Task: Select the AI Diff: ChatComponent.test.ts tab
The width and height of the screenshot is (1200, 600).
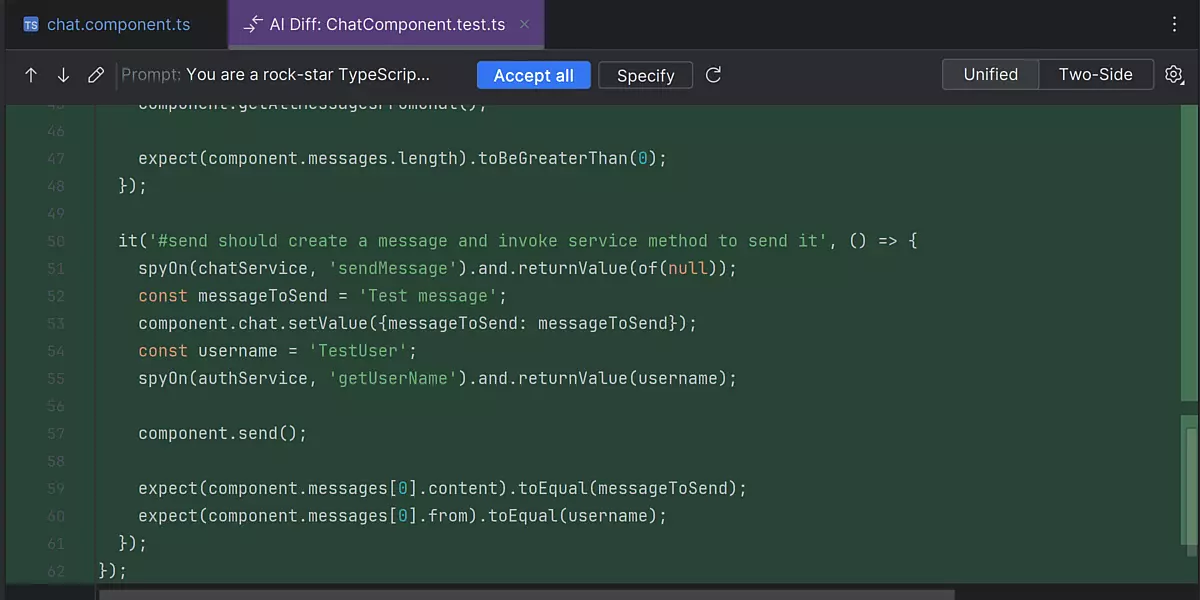Action: pos(387,25)
